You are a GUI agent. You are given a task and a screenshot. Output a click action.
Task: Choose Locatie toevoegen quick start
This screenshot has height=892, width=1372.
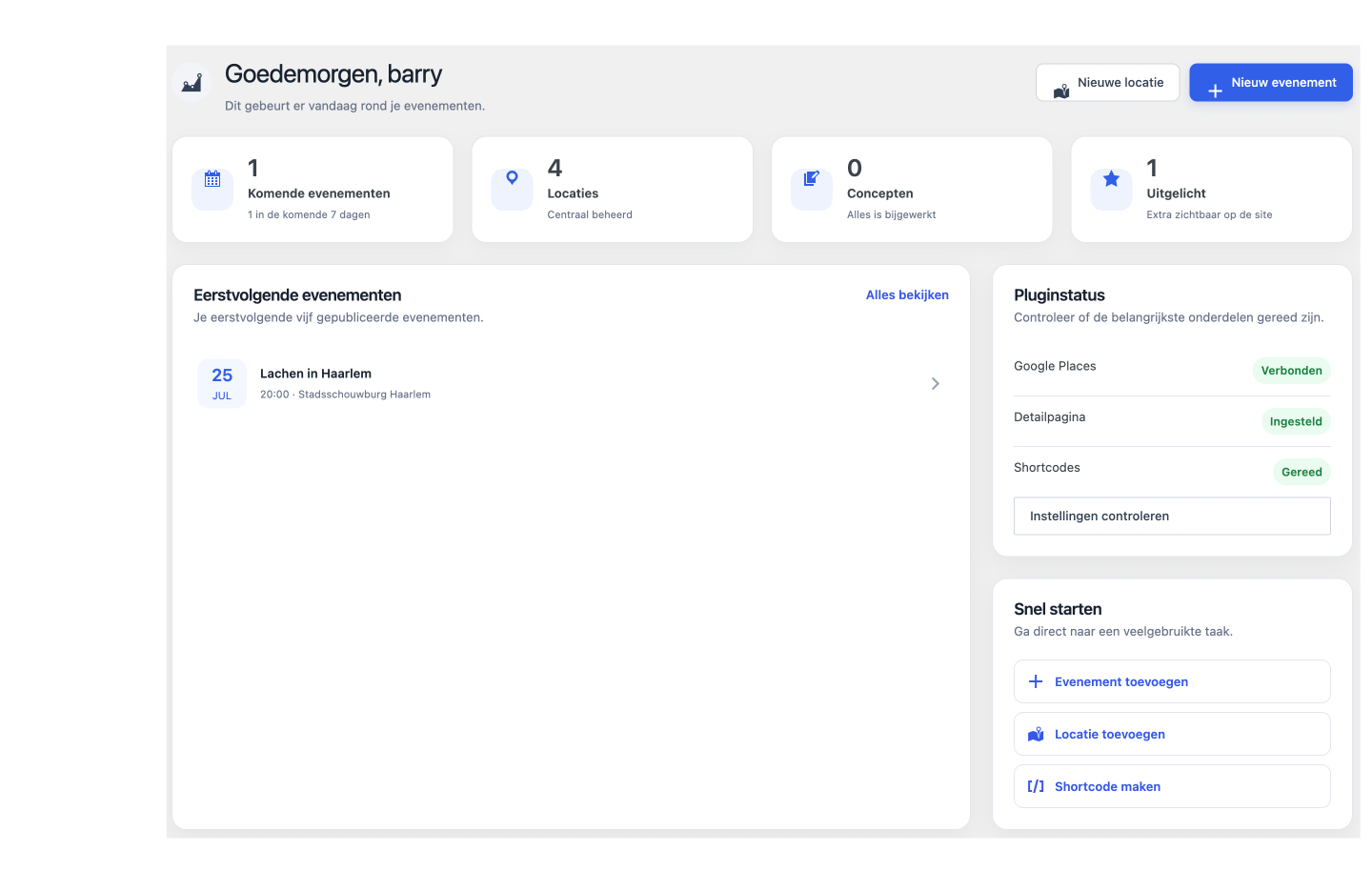pyautogui.click(x=1172, y=734)
